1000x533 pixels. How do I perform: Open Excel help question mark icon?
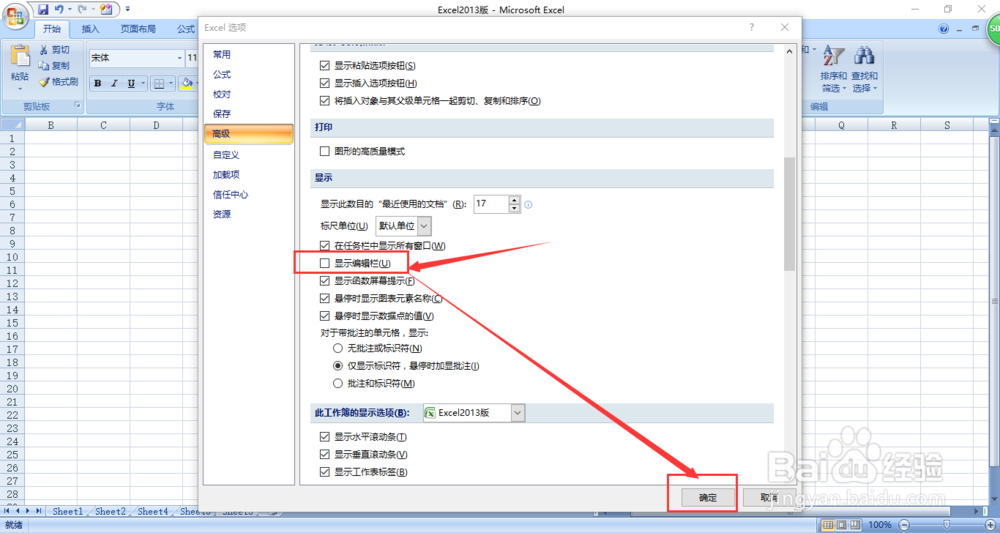pyautogui.click(x=943, y=29)
